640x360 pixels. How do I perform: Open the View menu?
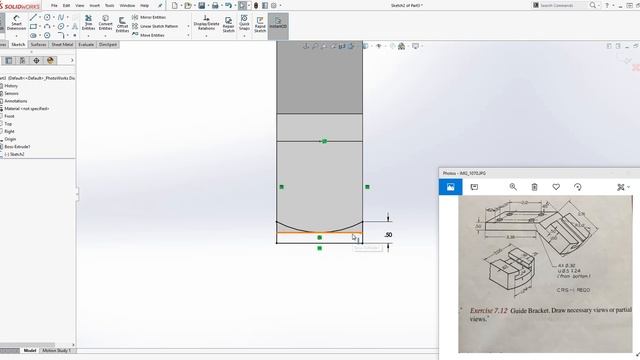[80, 6]
